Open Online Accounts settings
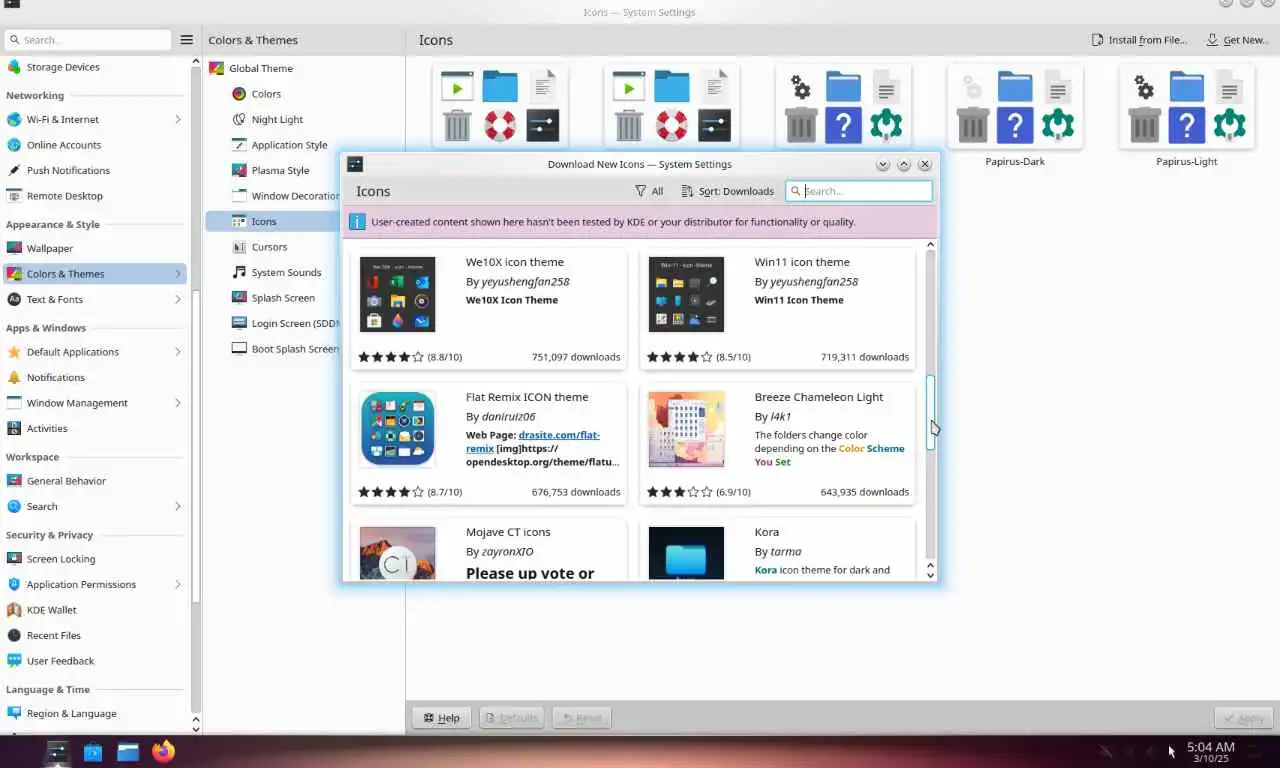The height and width of the screenshot is (768, 1280). (96, 145)
